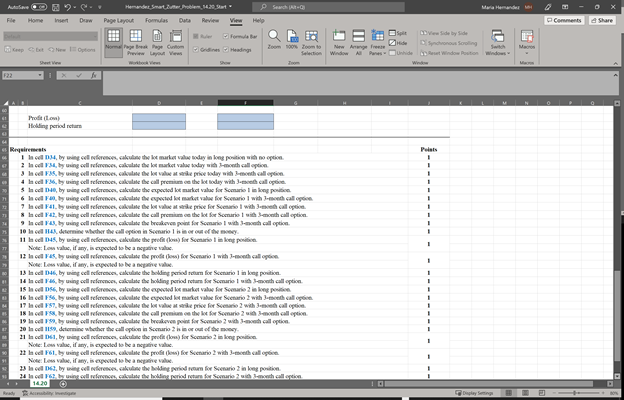Open Customize Quick Access Toolbar dropdown

[x=100, y=7]
